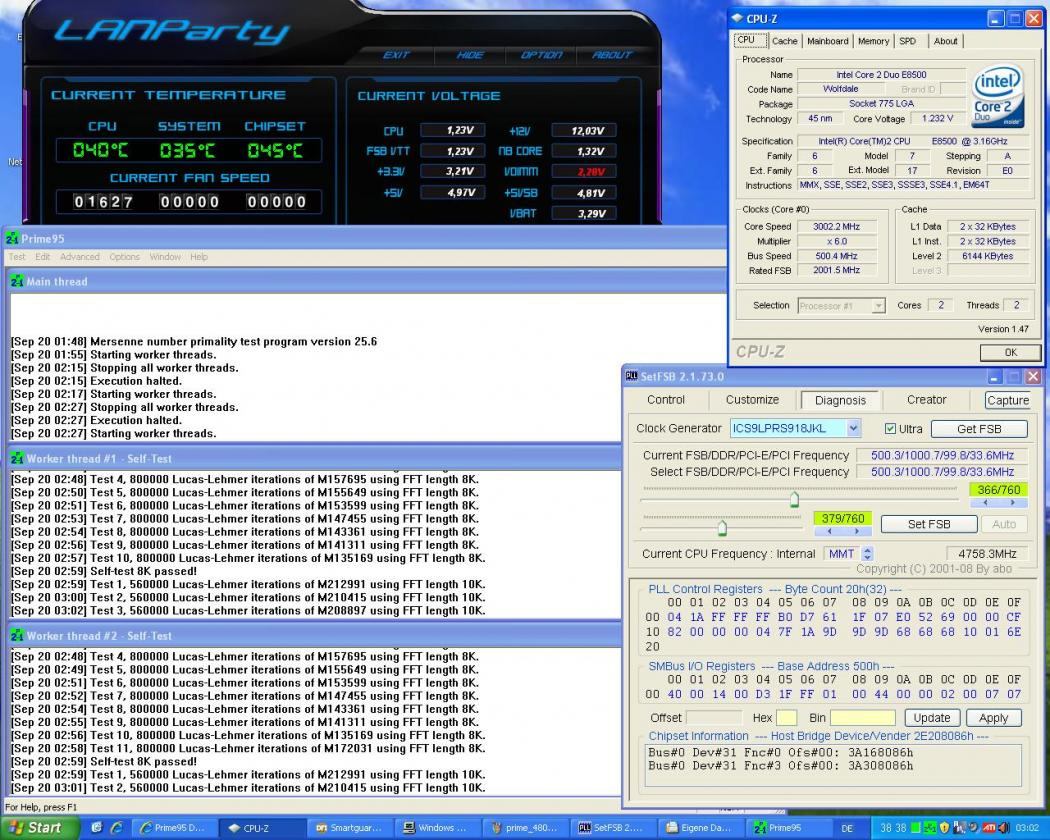Click right arrow under 379/760 value
This screenshot has width=1050, height=840.
(x=856, y=531)
